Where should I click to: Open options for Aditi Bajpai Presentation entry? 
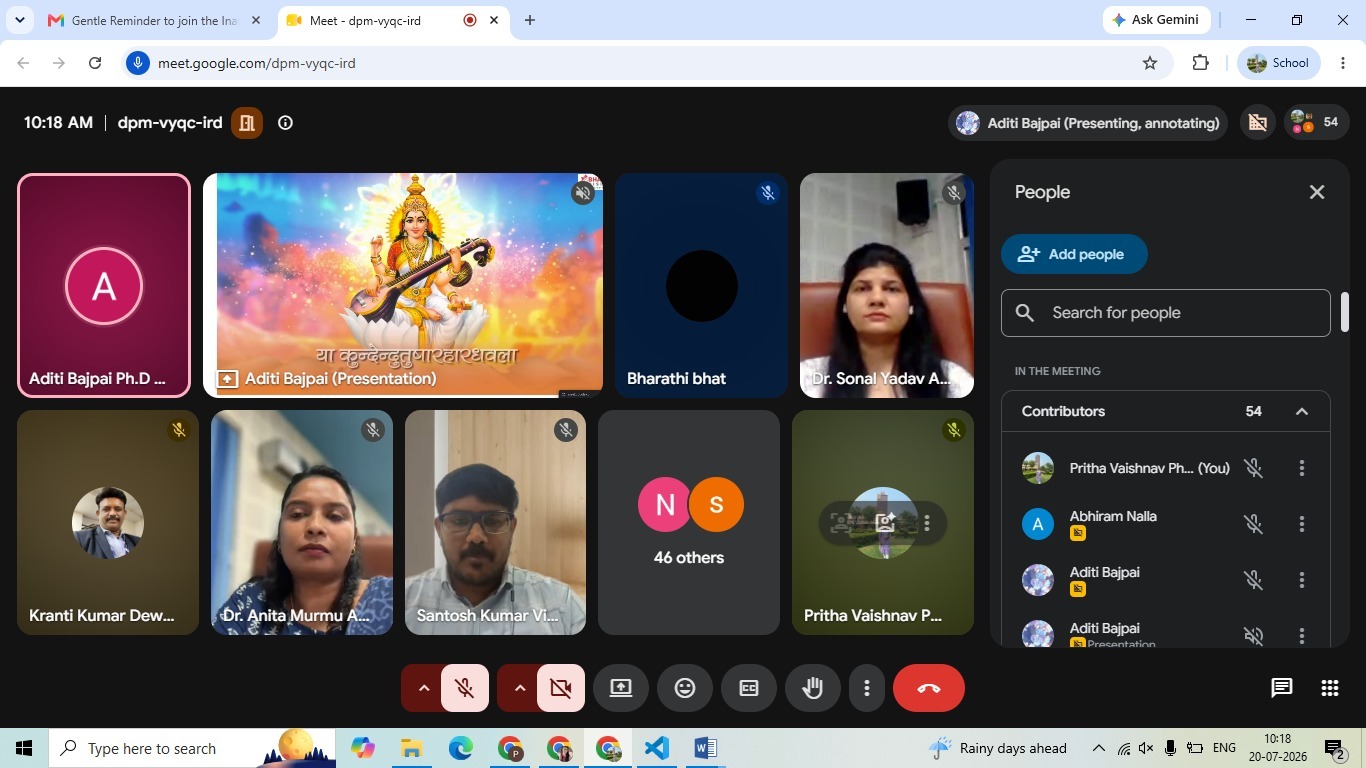pyautogui.click(x=1302, y=635)
